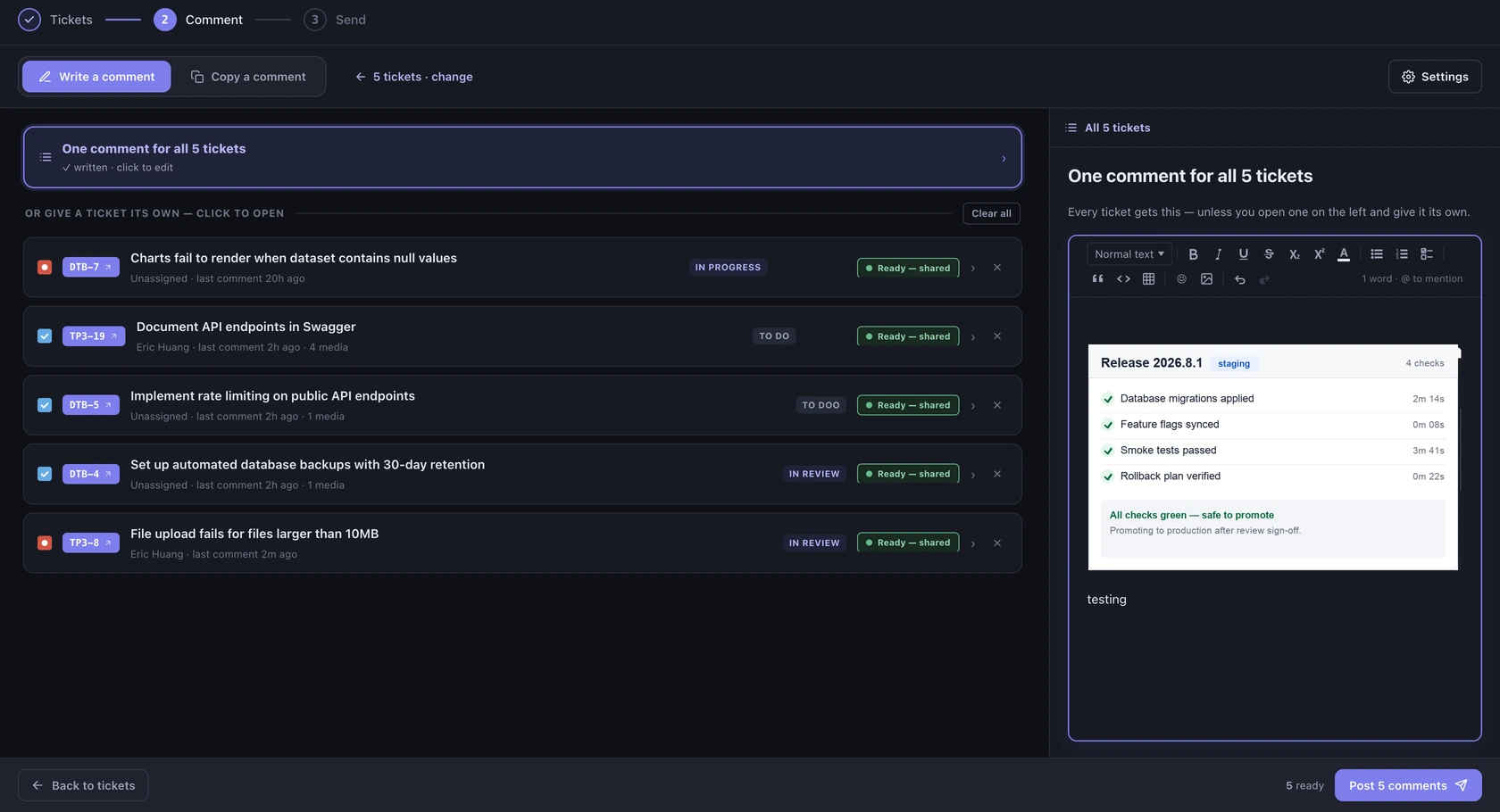Uncheck the DTB-5 ticket checkbox

point(45,405)
